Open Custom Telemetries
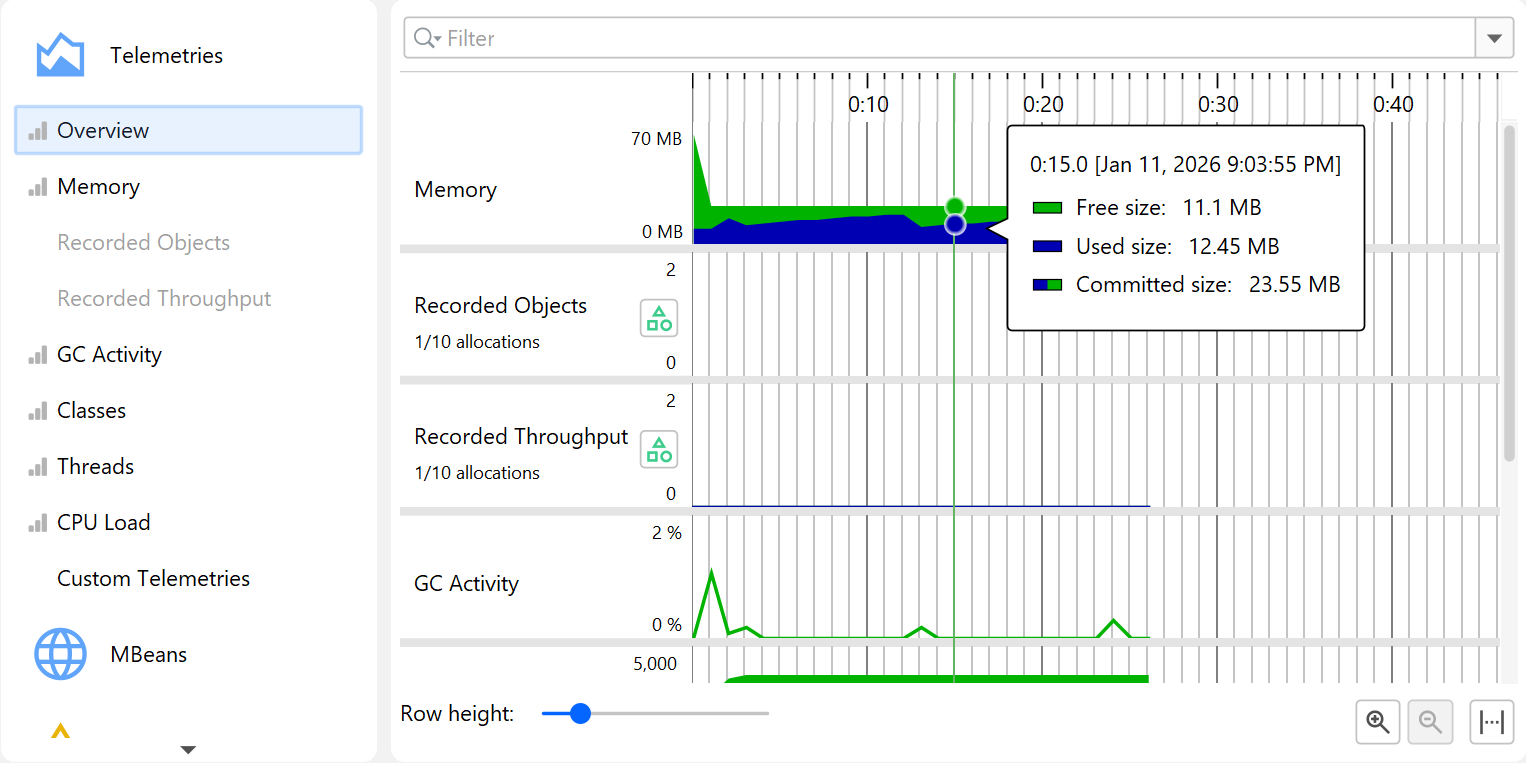Image resolution: width=1526 pixels, height=763 pixels. click(x=153, y=579)
